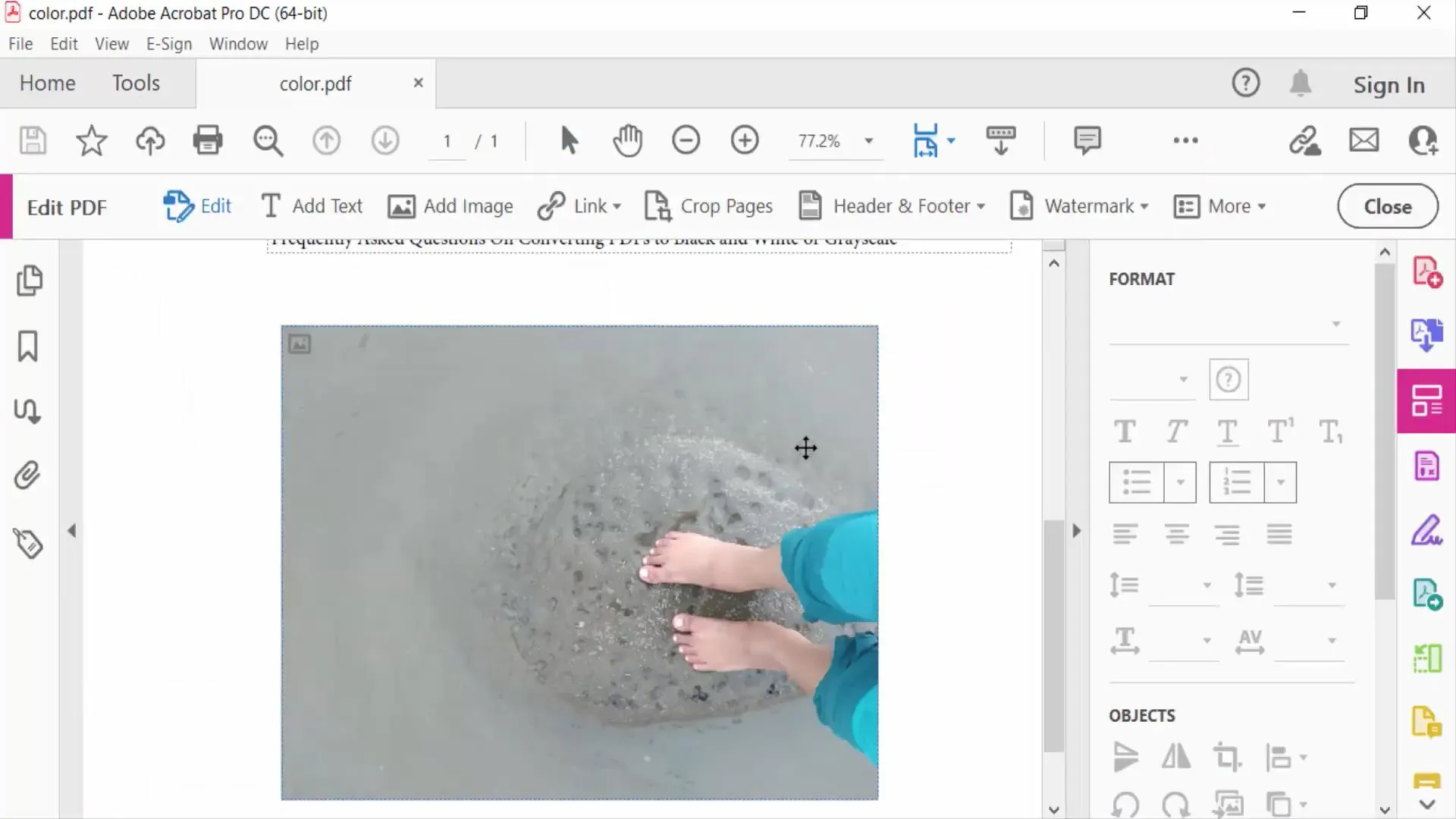Open the Edit menu
This screenshot has width=1456, height=819.
tap(64, 43)
